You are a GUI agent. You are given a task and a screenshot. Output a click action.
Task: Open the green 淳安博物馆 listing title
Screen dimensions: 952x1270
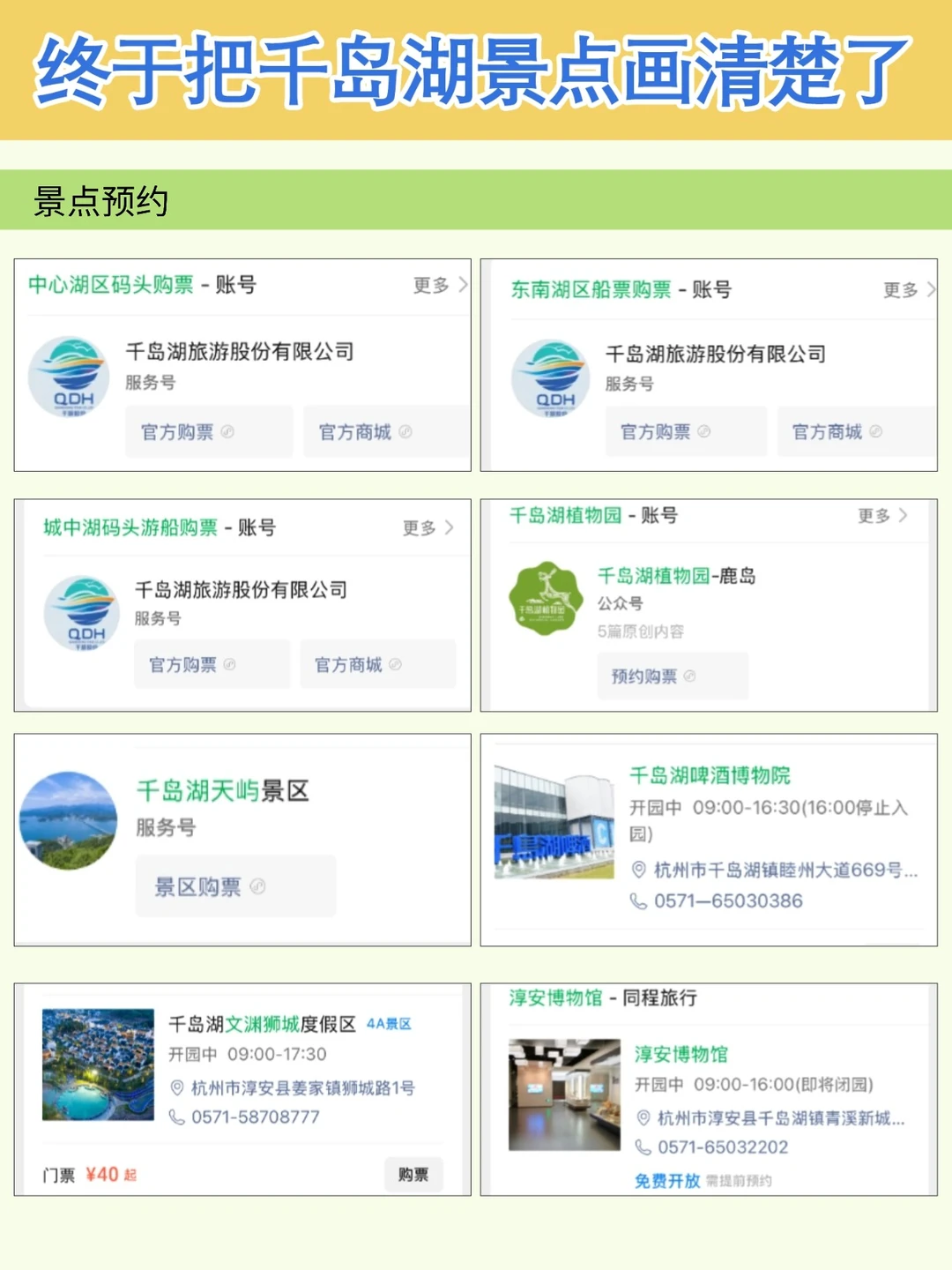[681, 1054]
